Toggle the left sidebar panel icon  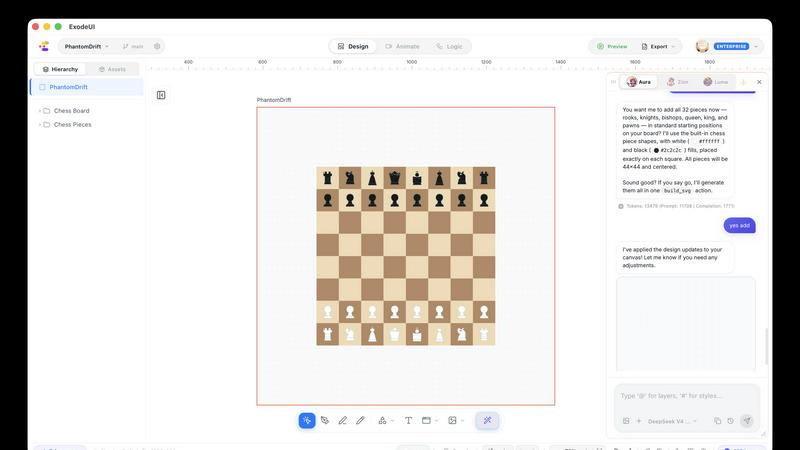(x=161, y=95)
